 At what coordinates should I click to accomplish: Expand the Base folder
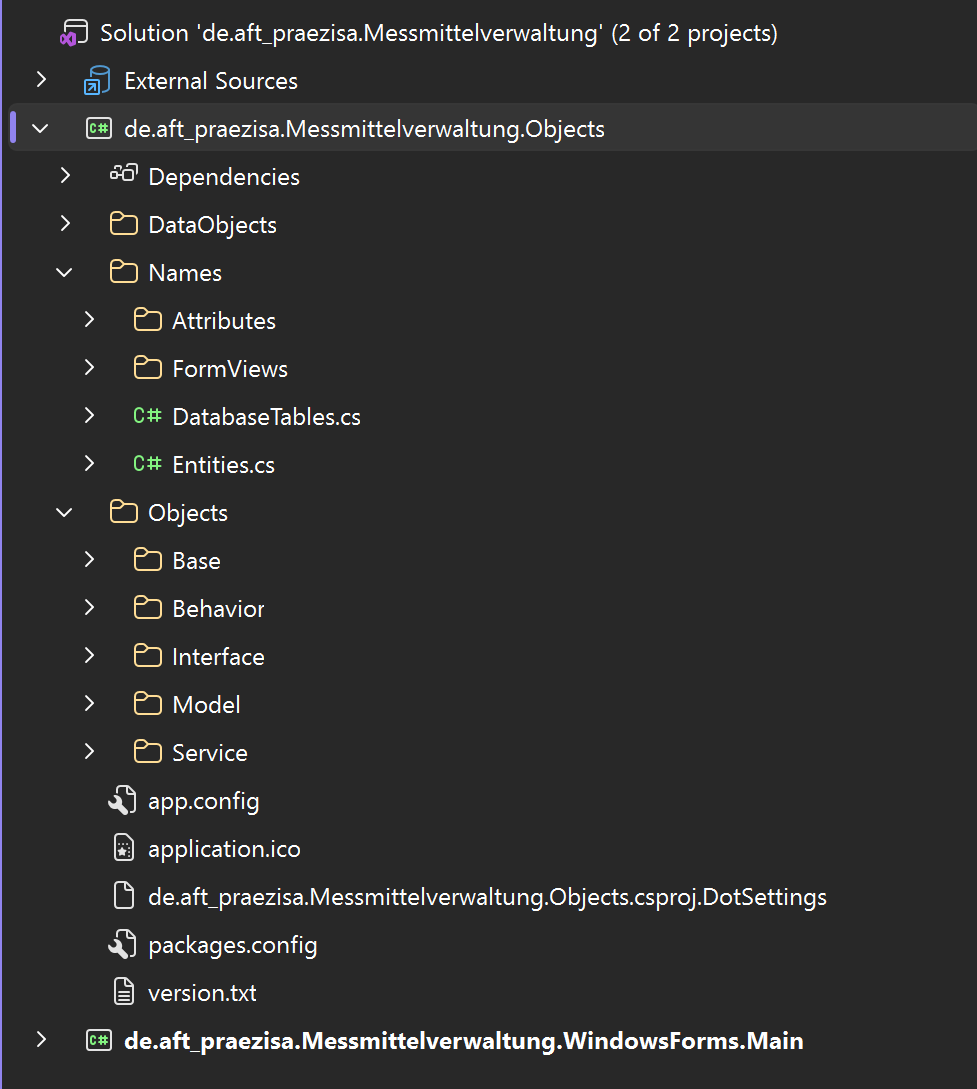point(89,560)
